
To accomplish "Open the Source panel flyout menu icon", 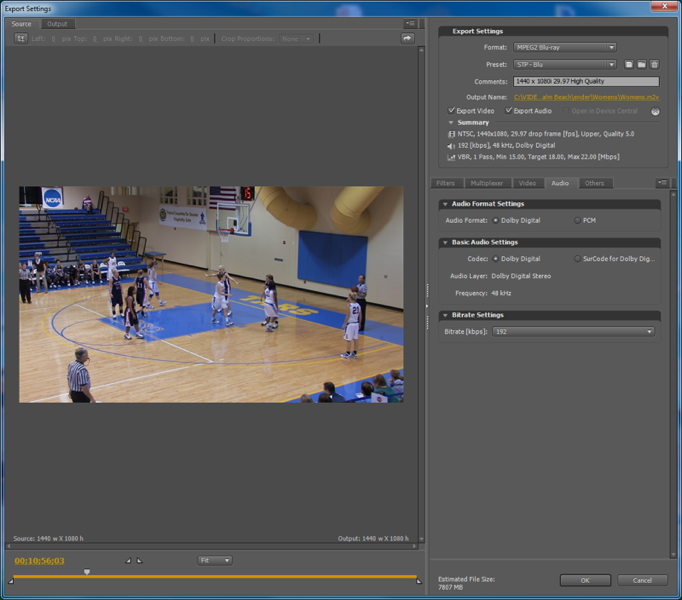I will point(410,23).
